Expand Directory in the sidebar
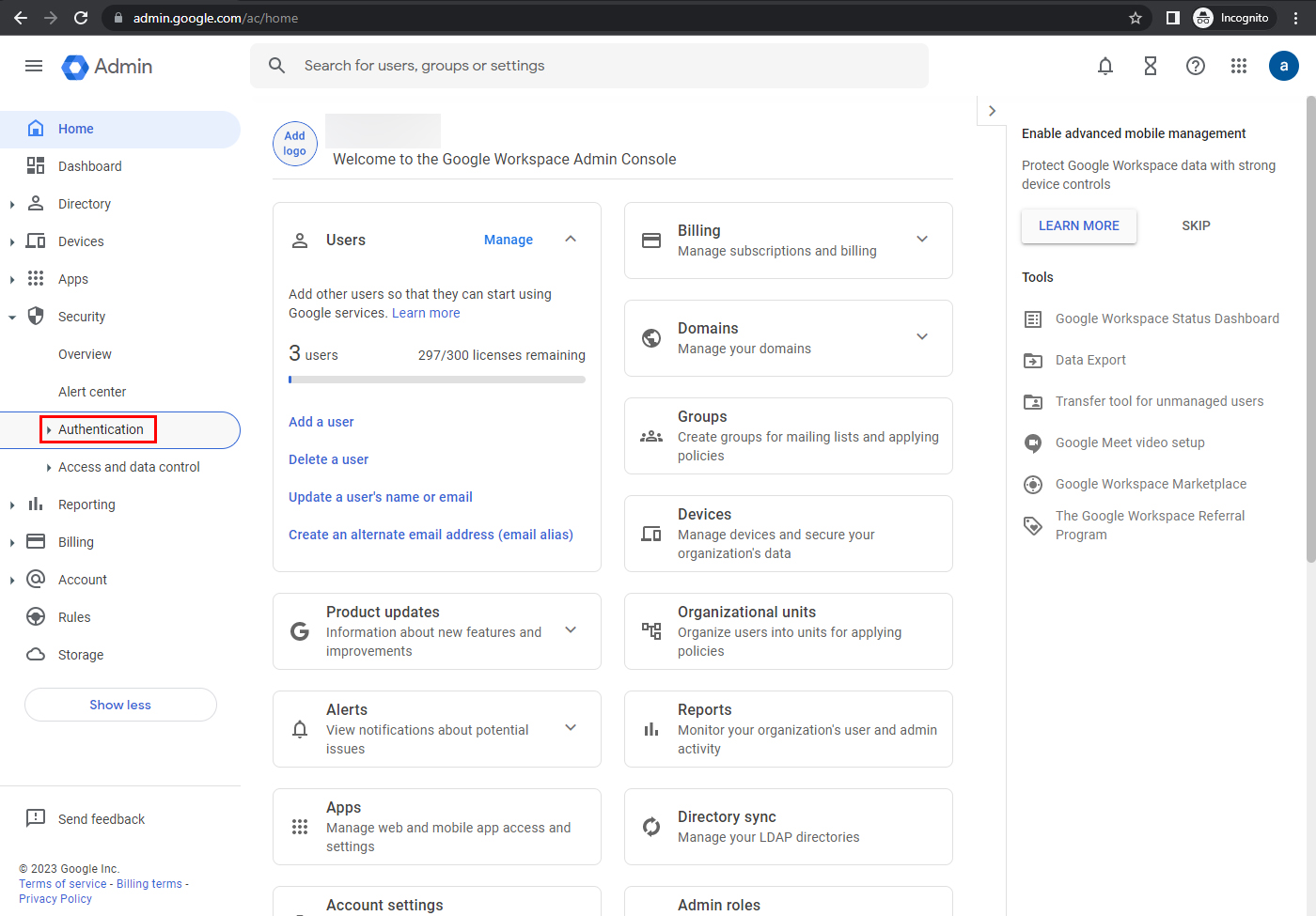This screenshot has height=916, width=1316. point(12,204)
